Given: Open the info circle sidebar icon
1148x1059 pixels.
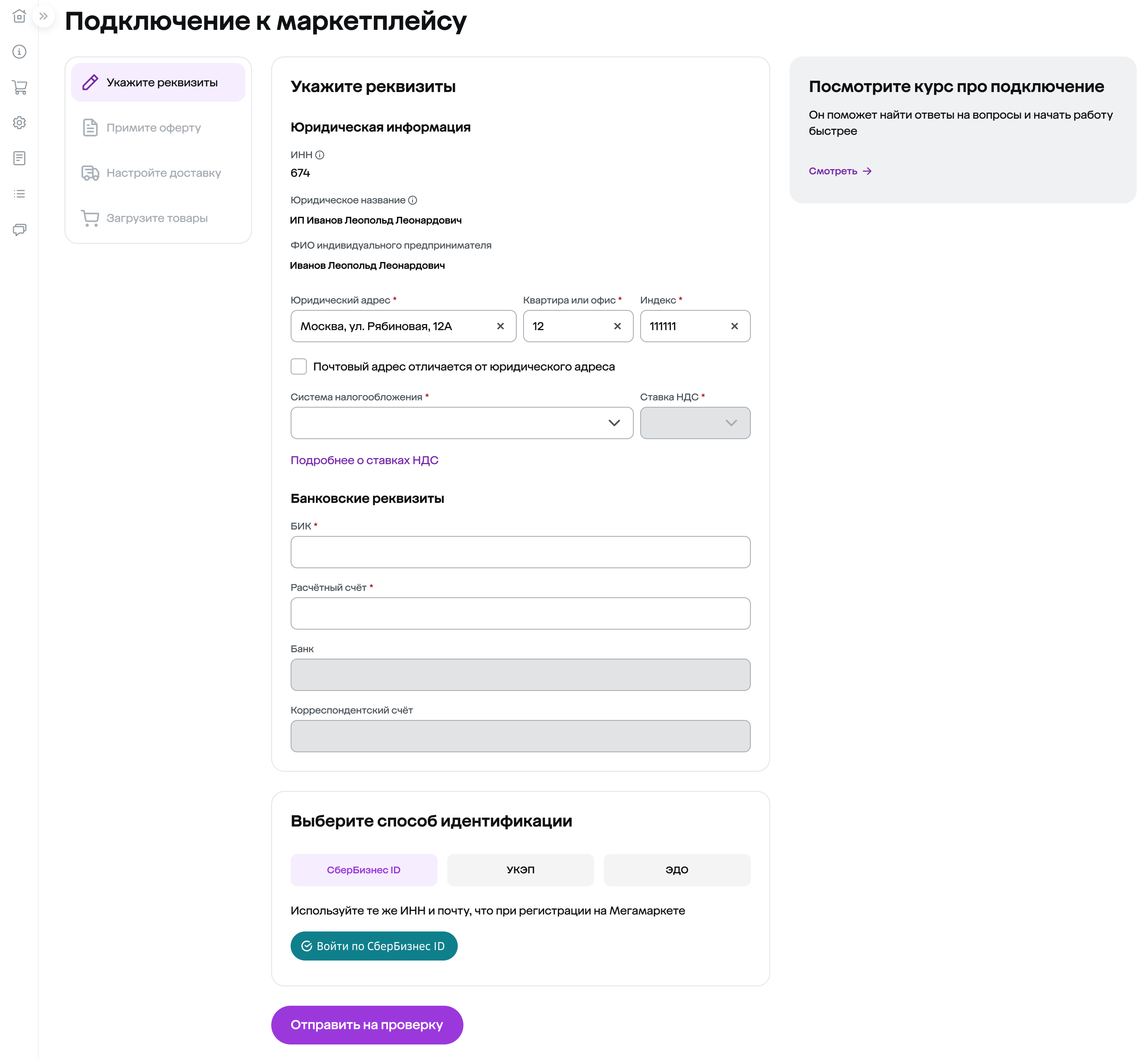Looking at the screenshot, I should pos(19,52).
